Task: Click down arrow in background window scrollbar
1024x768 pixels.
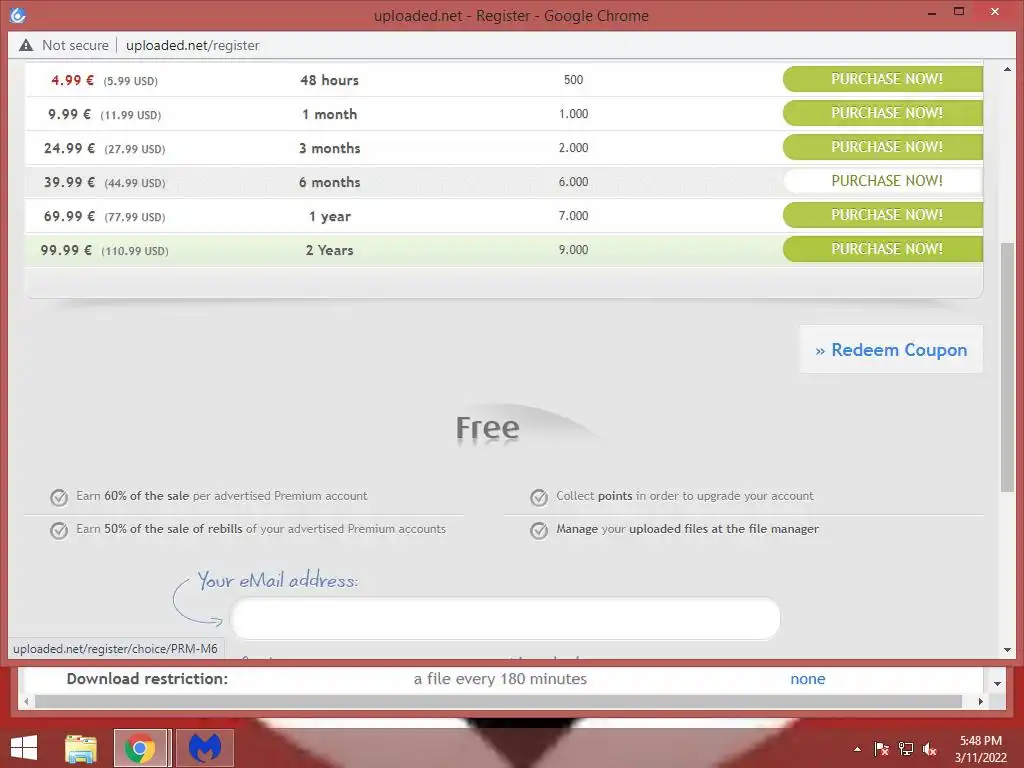Action: pos(997,684)
